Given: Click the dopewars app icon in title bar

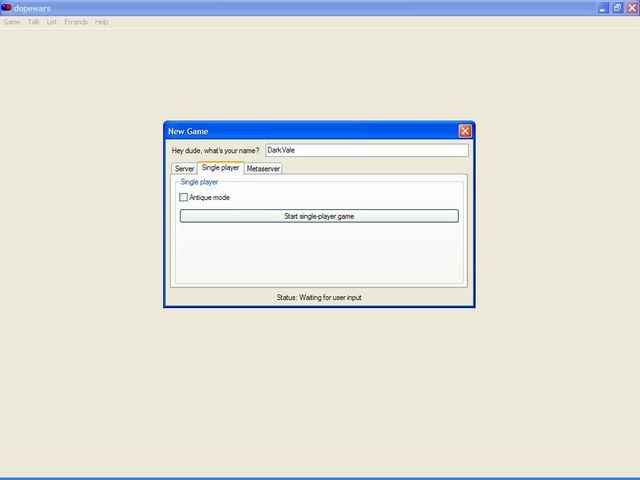Looking at the screenshot, I should 6,7.
